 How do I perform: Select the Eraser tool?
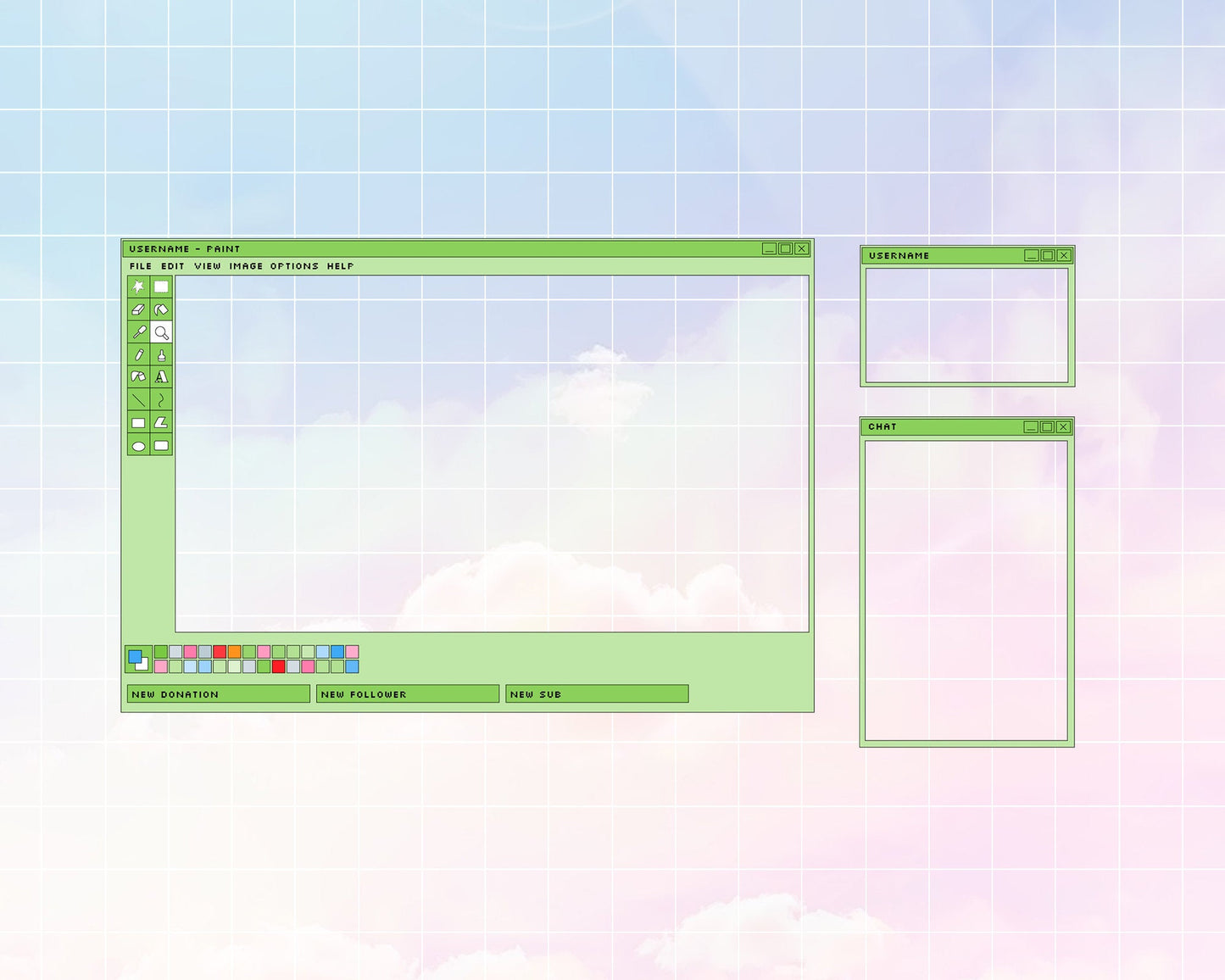(137, 309)
